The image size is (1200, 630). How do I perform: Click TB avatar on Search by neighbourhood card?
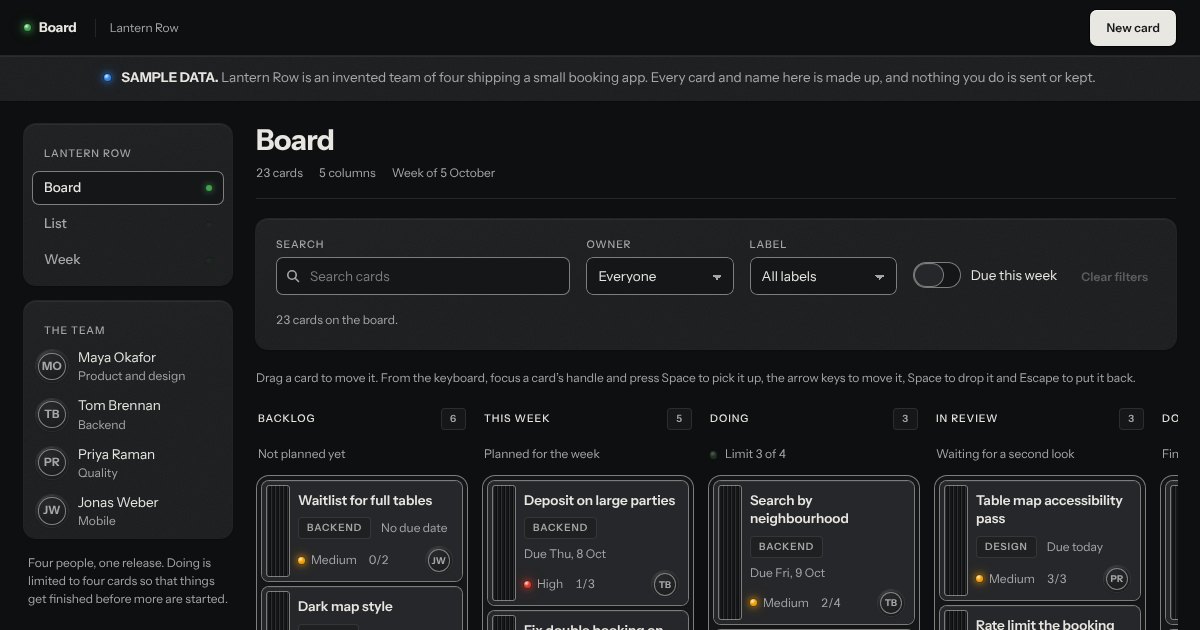point(890,603)
